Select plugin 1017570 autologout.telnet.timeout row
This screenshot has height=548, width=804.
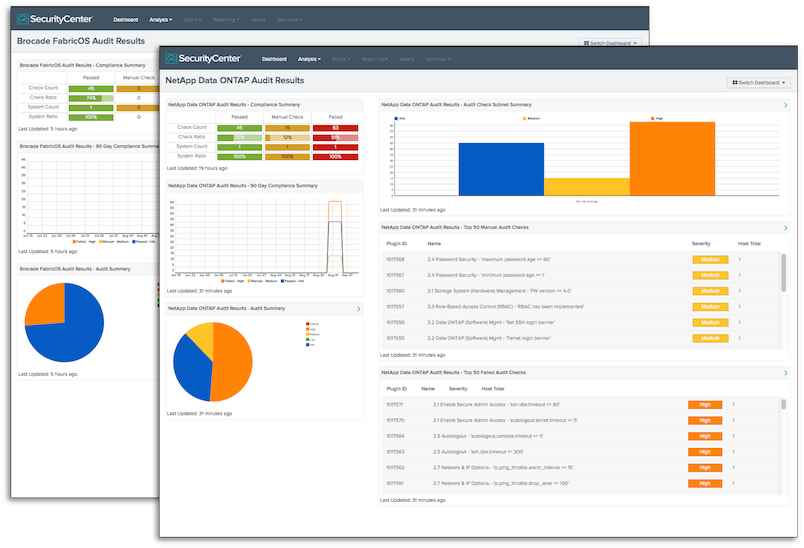click(581, 420)
